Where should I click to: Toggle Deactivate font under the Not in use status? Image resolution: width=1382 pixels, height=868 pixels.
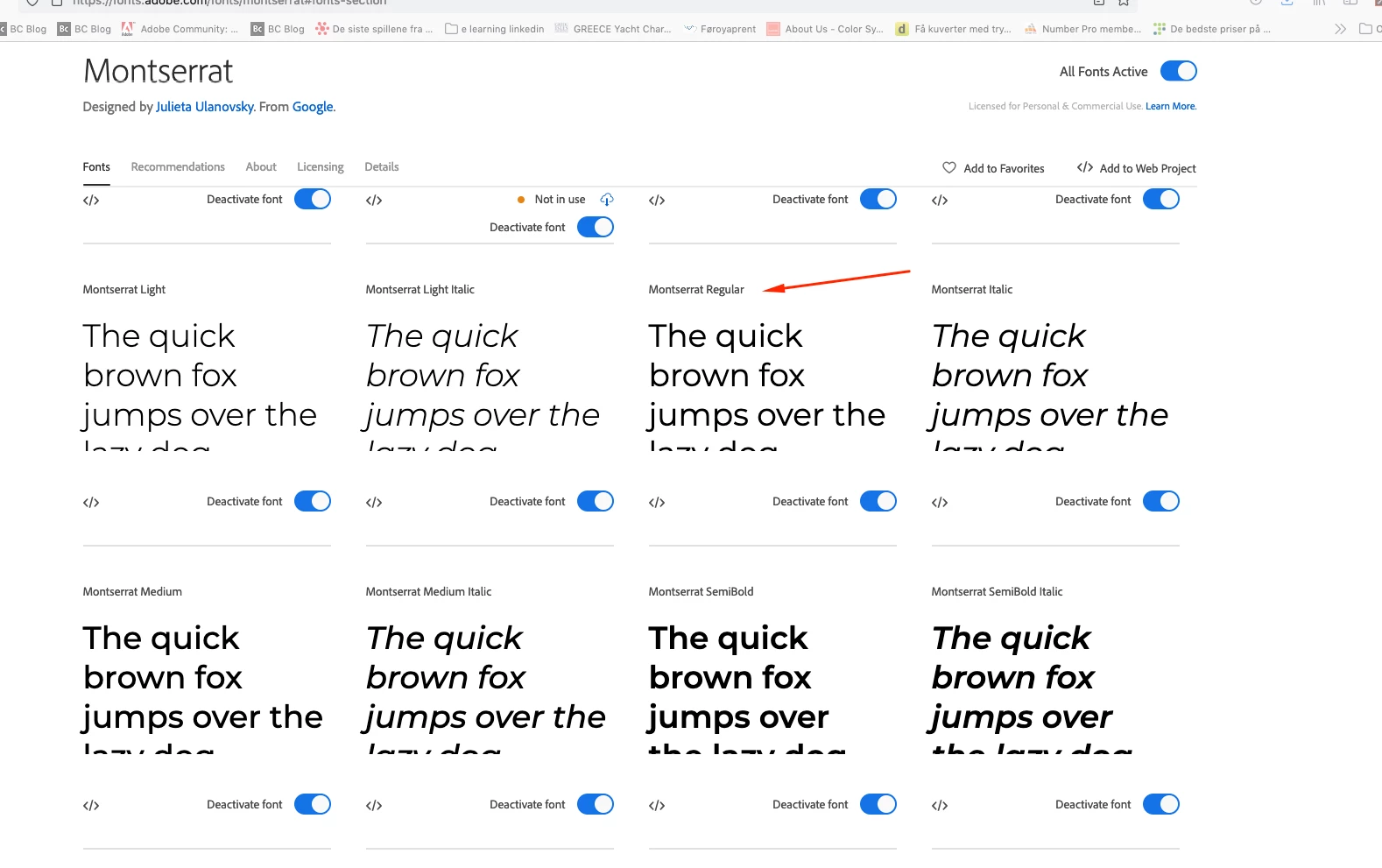[x=596, y=227]
